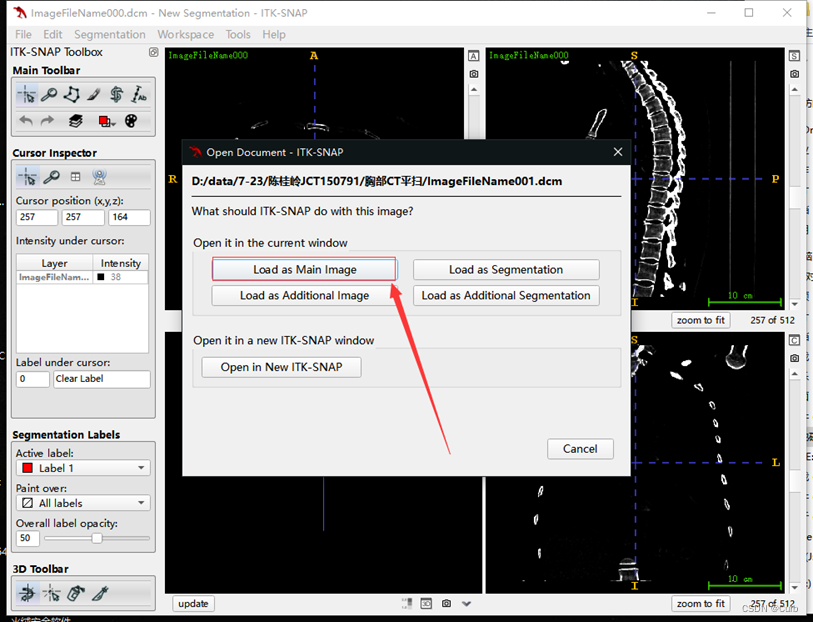The width and height of the screenshot is (813, 622).
Task: Select crosshair mode in Cursor Inspector
Action: [26, 177]
